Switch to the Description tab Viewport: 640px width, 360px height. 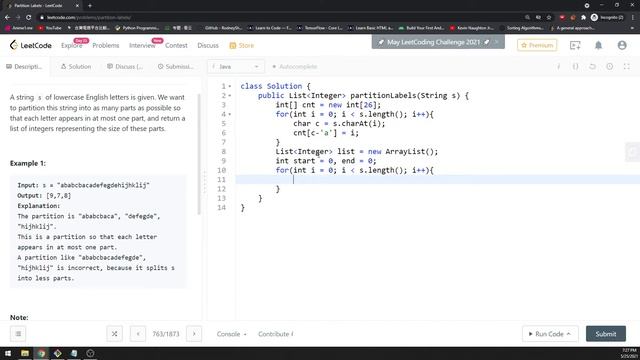click(24, 67)
